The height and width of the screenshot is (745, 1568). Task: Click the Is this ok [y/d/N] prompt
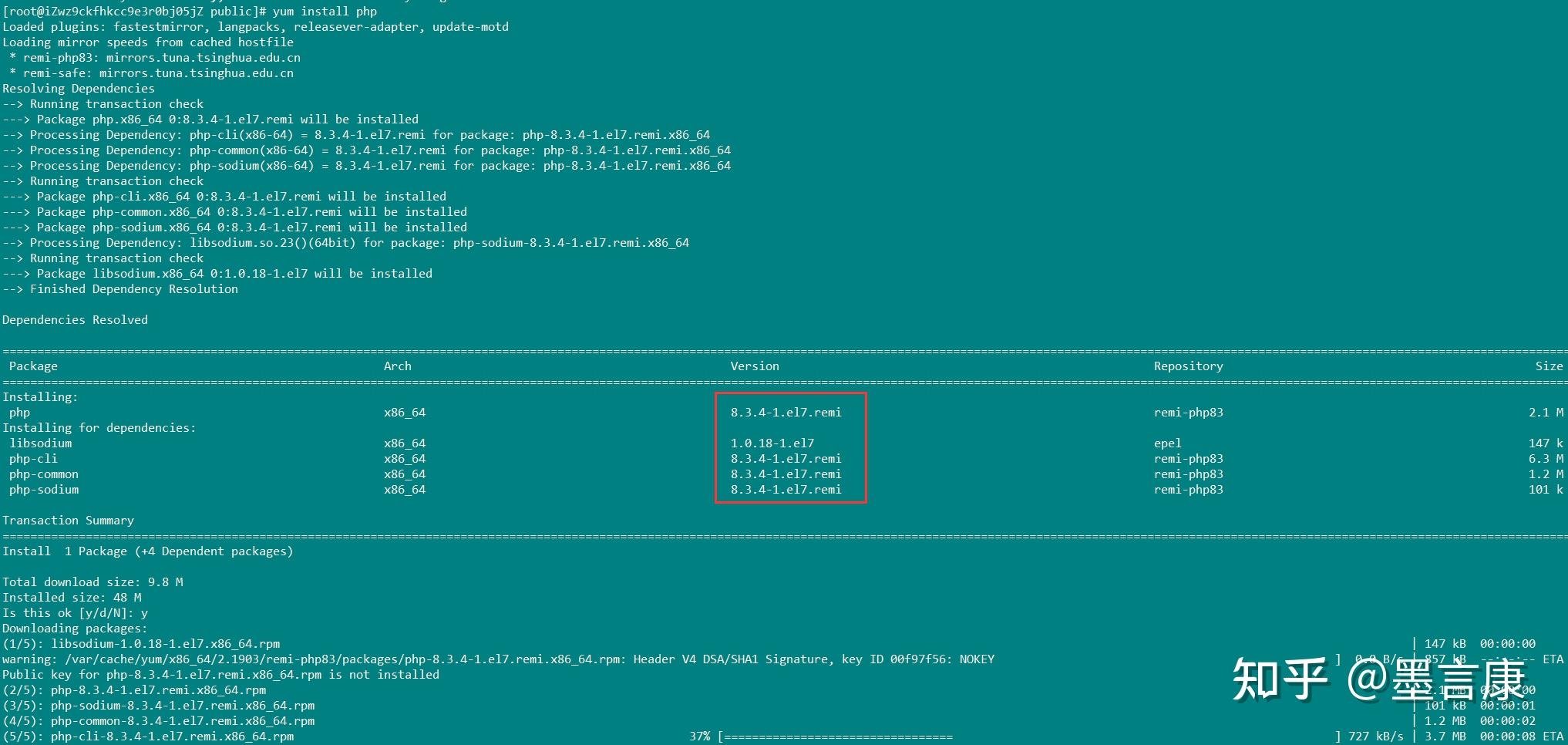73,612
